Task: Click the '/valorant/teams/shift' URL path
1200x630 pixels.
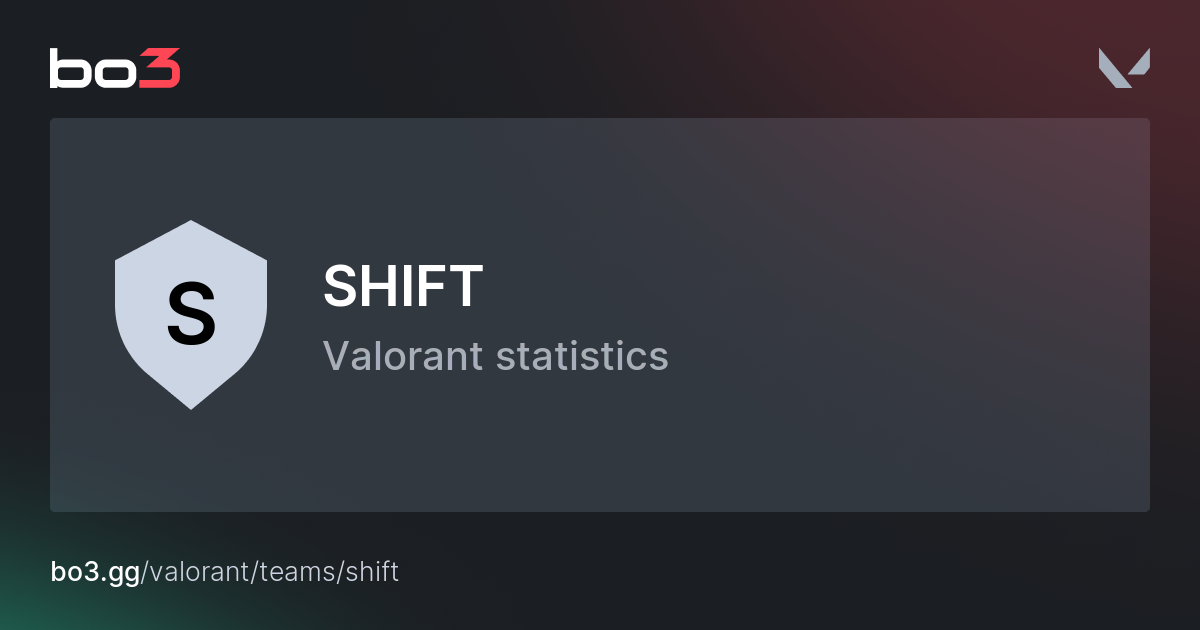Action: coord(270,572)
